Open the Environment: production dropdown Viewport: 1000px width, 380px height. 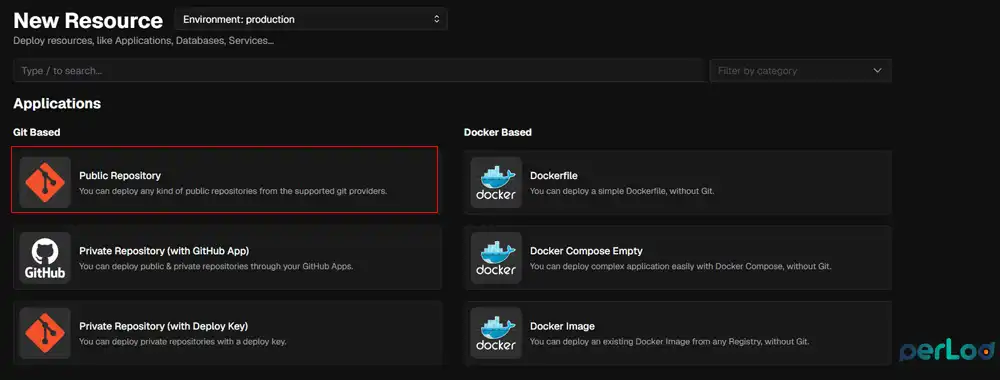click(311, 19)
